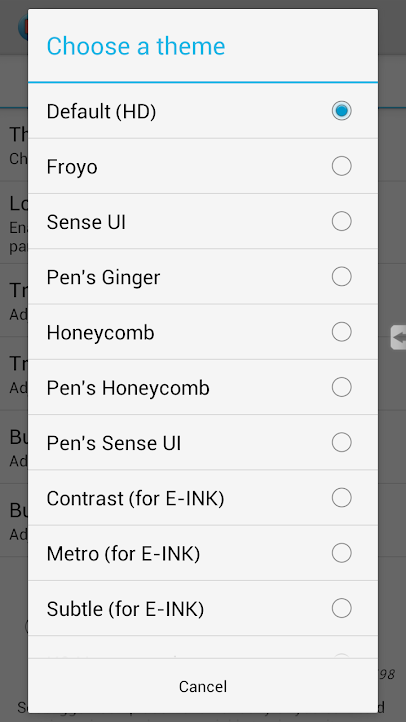Tap the Honeycomb list entry label
This screenshot has width=406, height=722.
[x=100, y=332]
